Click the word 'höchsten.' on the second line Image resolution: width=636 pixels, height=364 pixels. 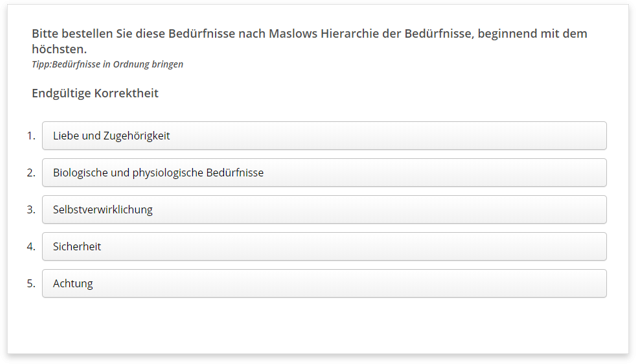point(59,49)
